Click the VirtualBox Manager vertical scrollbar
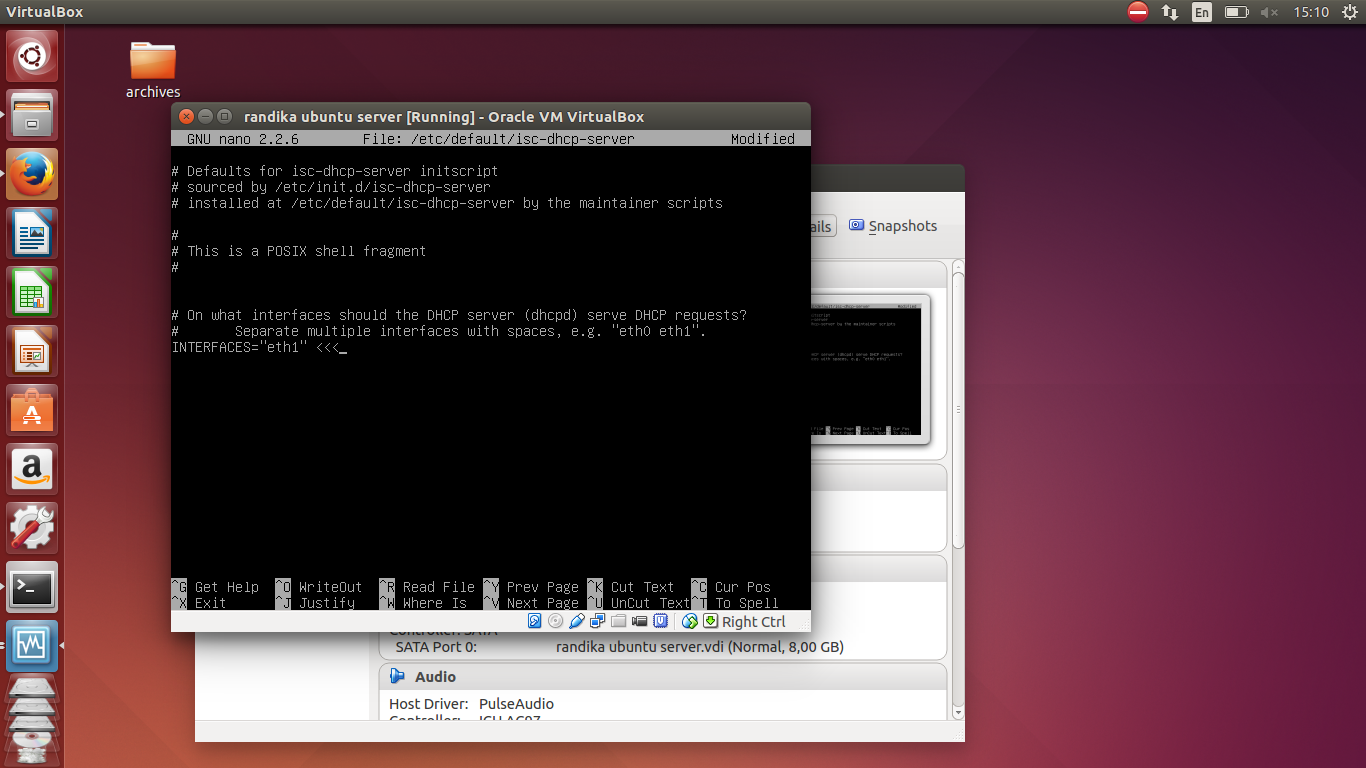Image resolution: width=1366 pixels, height=768 pixels. 957,490
